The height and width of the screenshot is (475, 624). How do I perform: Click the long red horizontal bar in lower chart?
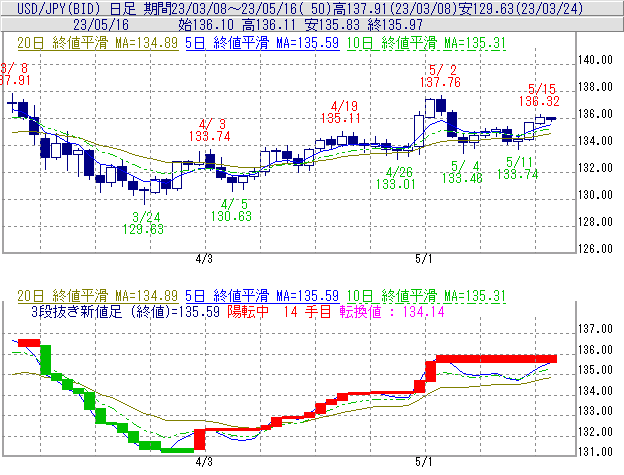pyautogui.click(x=497, y=359)
